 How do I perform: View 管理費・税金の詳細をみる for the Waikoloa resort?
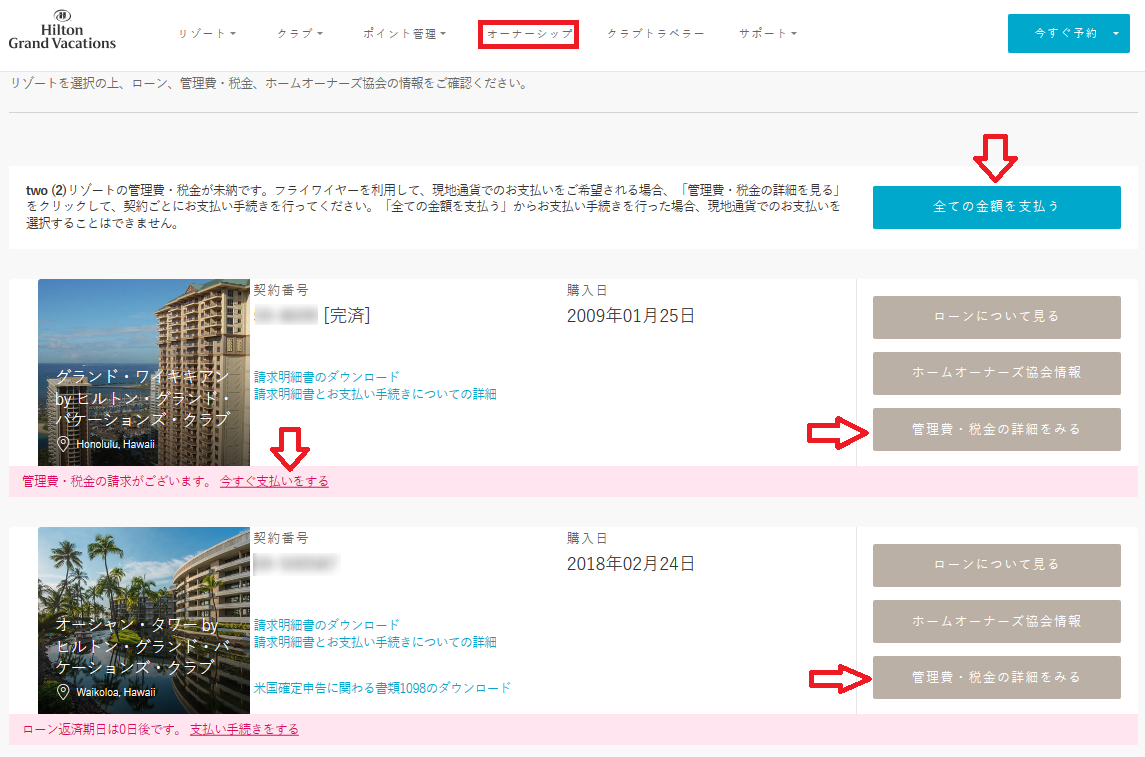(x=997, y=677)
